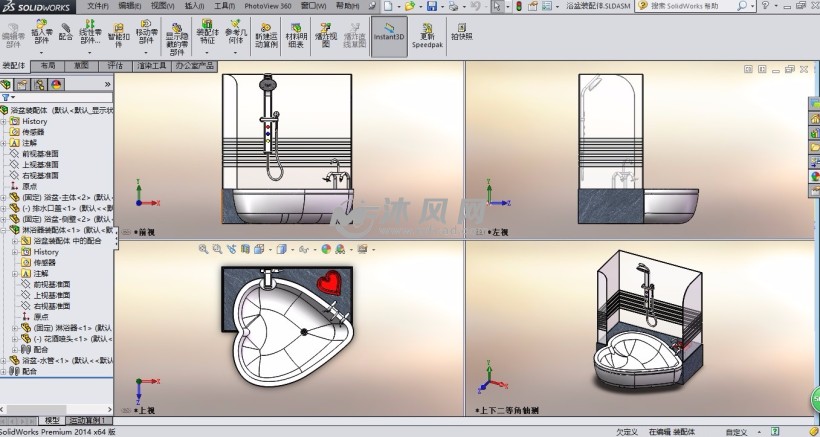Select the Mate (配合) tool

click(x=66, y=32)
